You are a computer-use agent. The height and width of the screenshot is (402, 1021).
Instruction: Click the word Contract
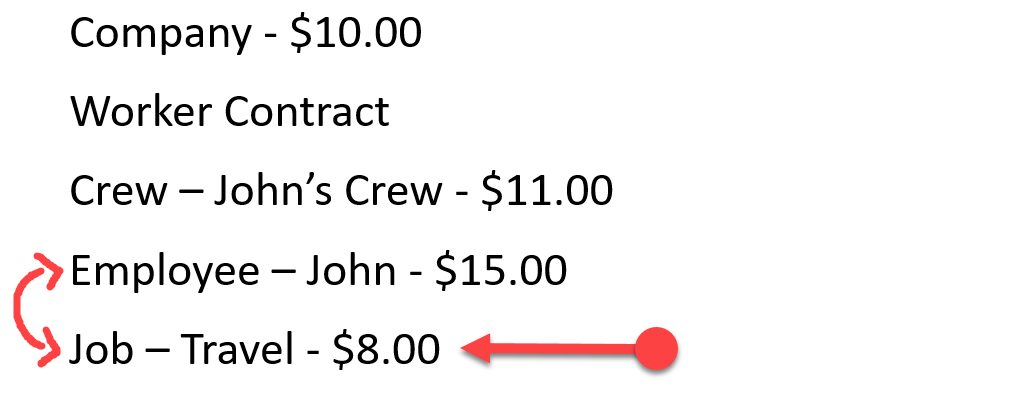pyautogui.click(x=307, y=111)
